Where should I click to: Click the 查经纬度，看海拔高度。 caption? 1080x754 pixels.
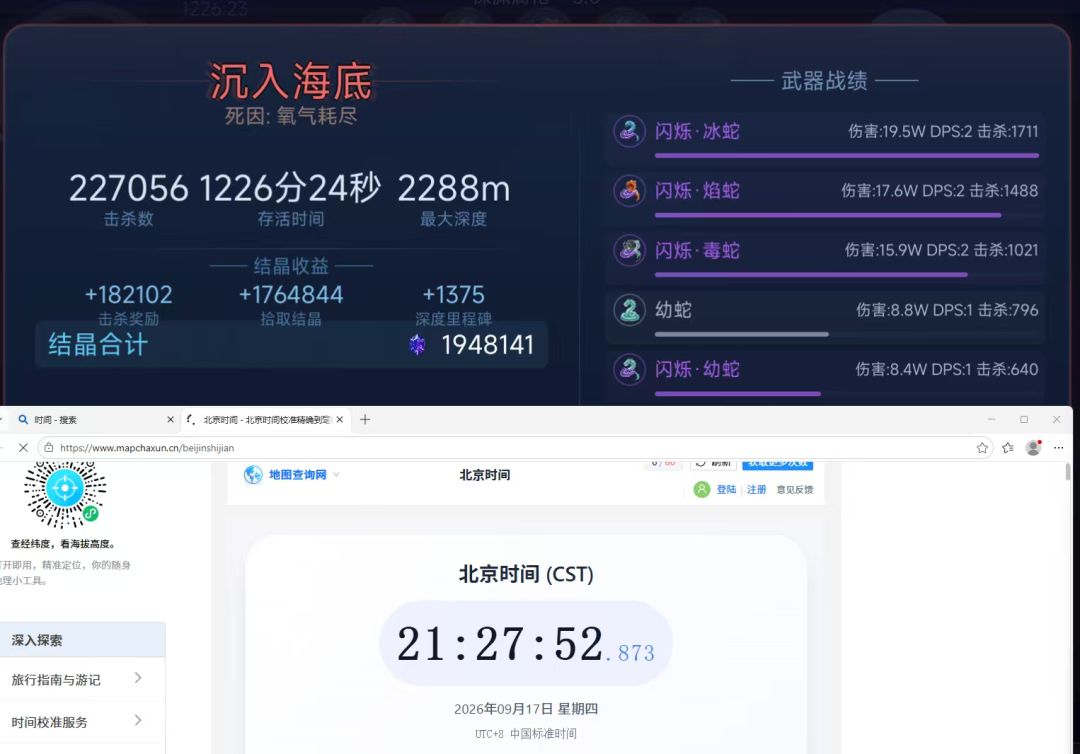point(63,544)
